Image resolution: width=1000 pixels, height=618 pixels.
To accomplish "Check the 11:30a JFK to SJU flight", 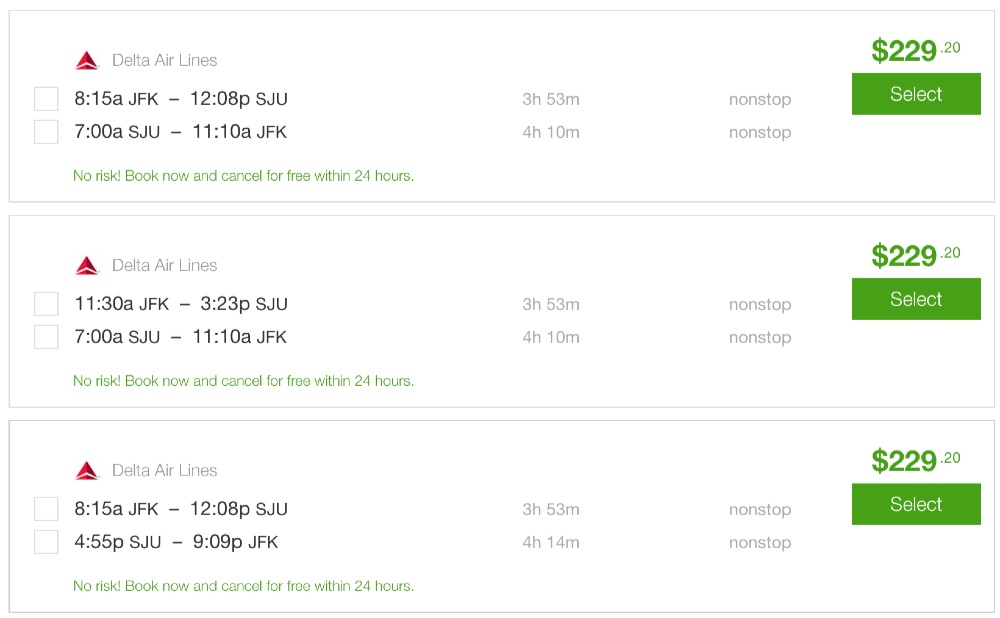I will (46, 304).
